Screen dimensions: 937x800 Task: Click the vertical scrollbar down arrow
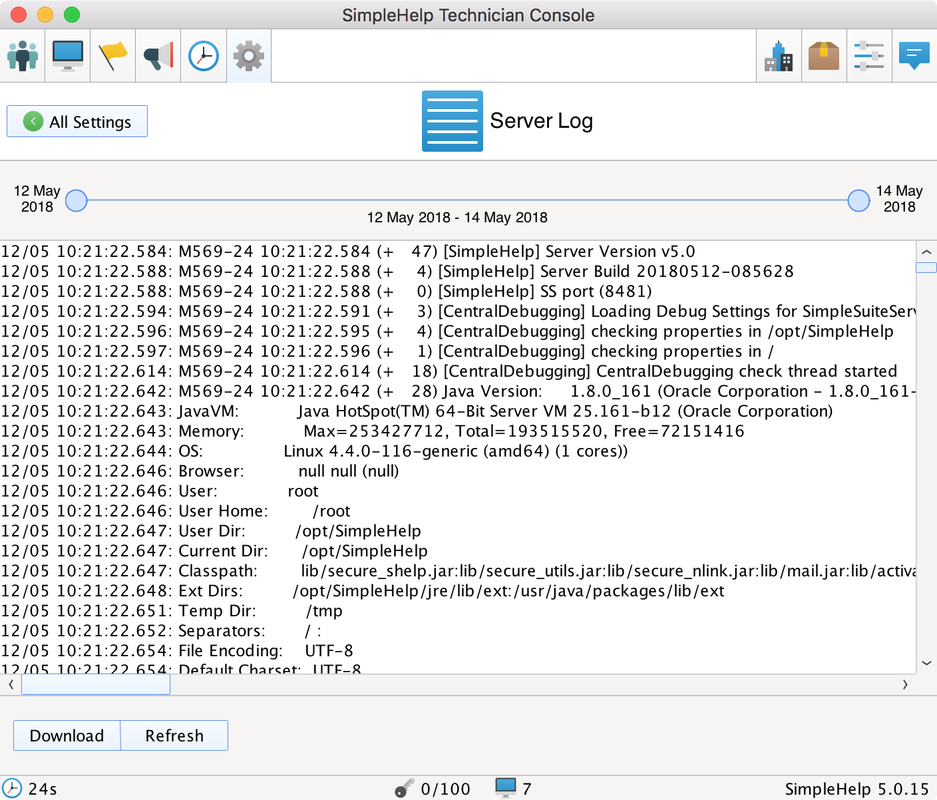click(926, 663)
